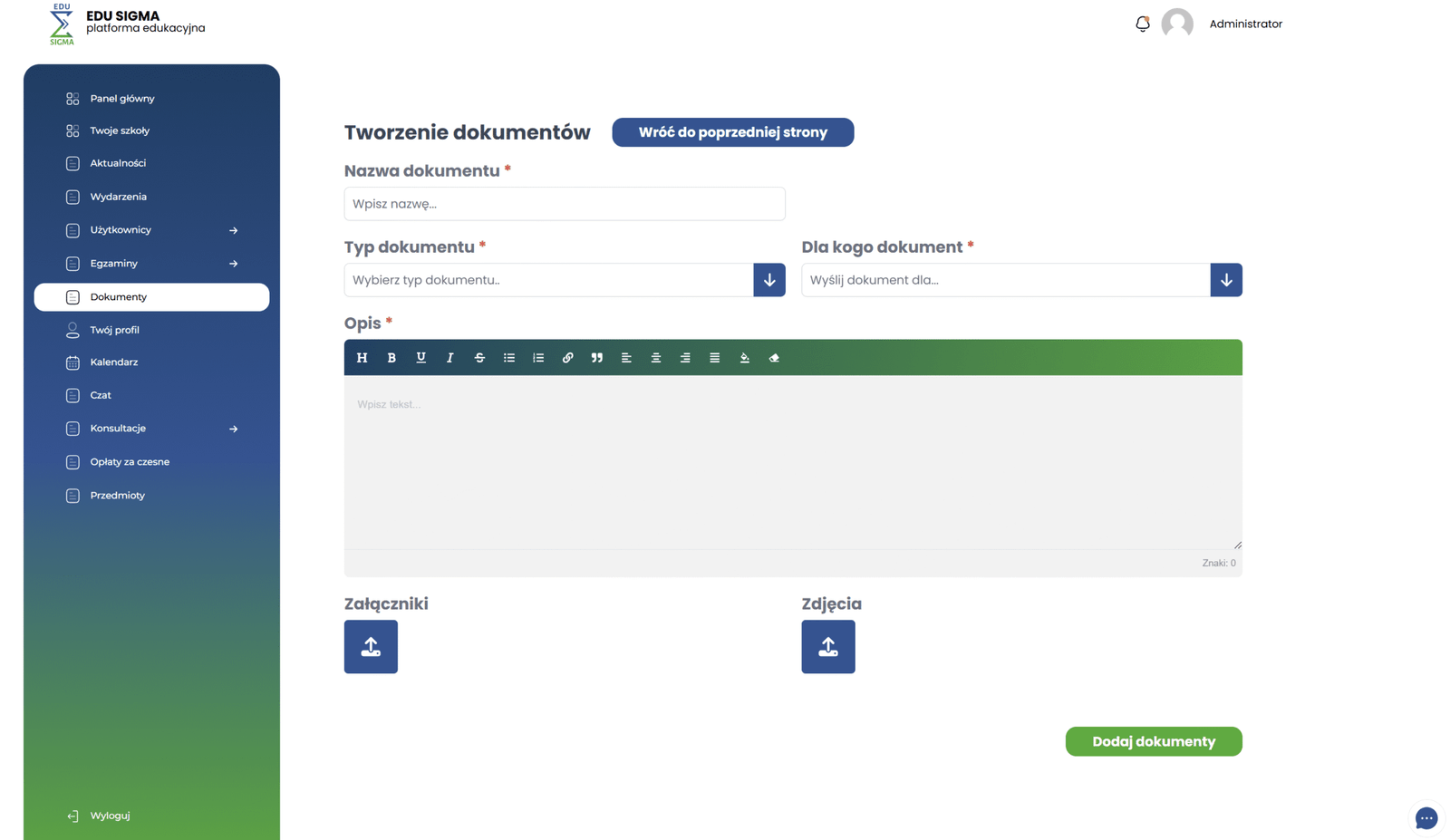Open the chat bubble widget

tap(1426, 818)
